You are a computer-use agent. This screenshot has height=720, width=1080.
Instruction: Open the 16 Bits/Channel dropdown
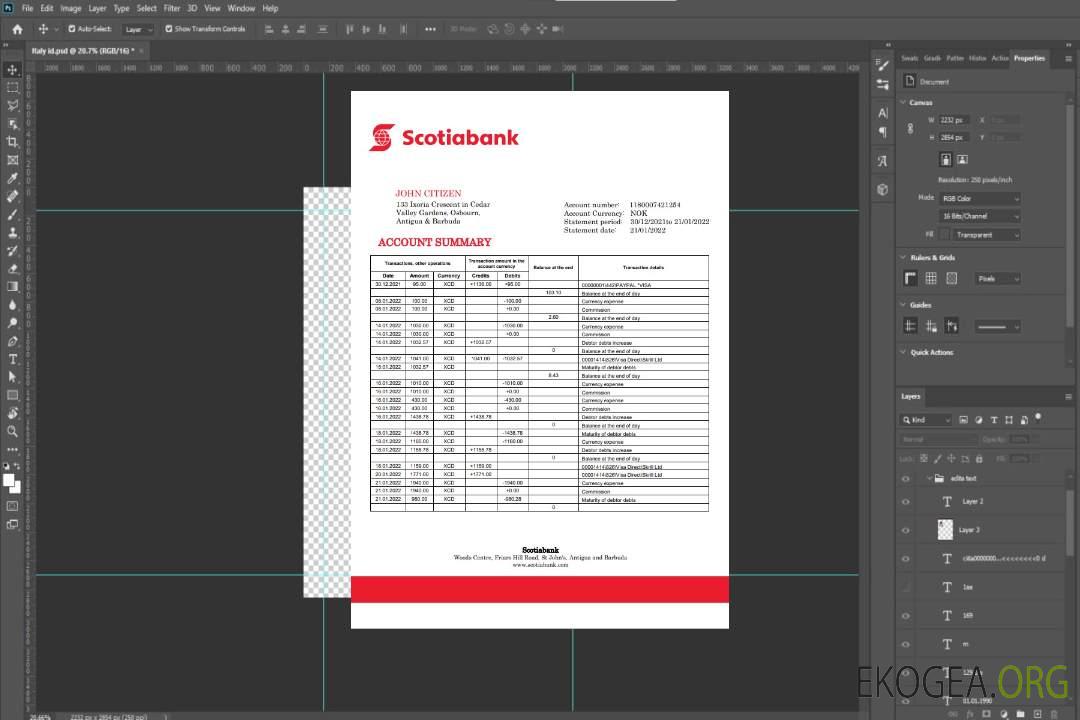(x=980, y=216)
